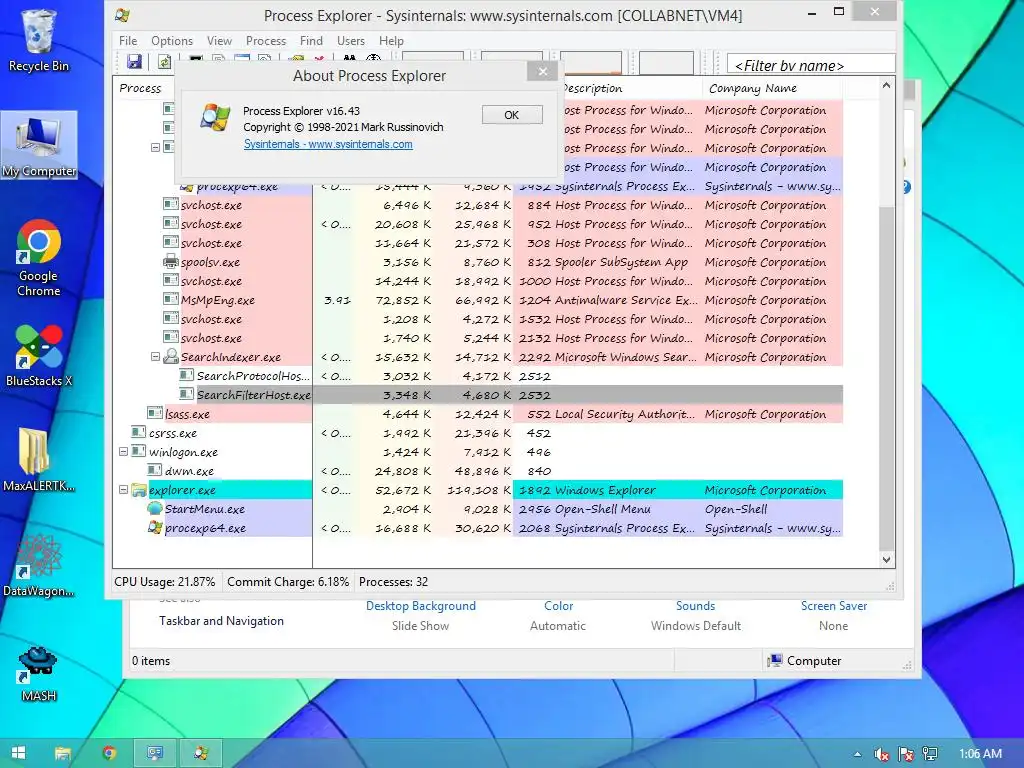Select the winlogon.exe process name
1024x768 pixels.
[x=184, y=452]
